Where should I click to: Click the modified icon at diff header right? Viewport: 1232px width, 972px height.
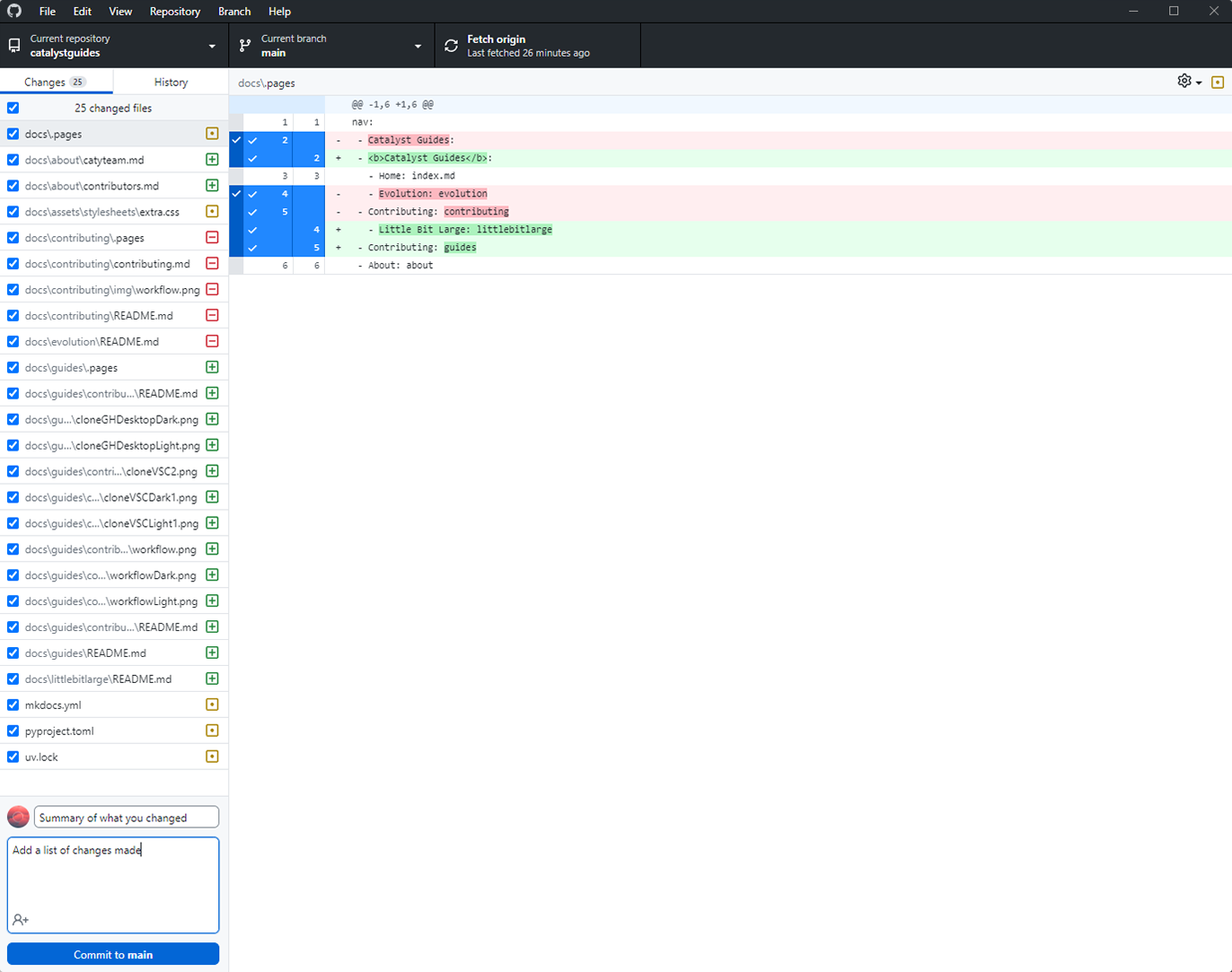(x=1218, y=83)
